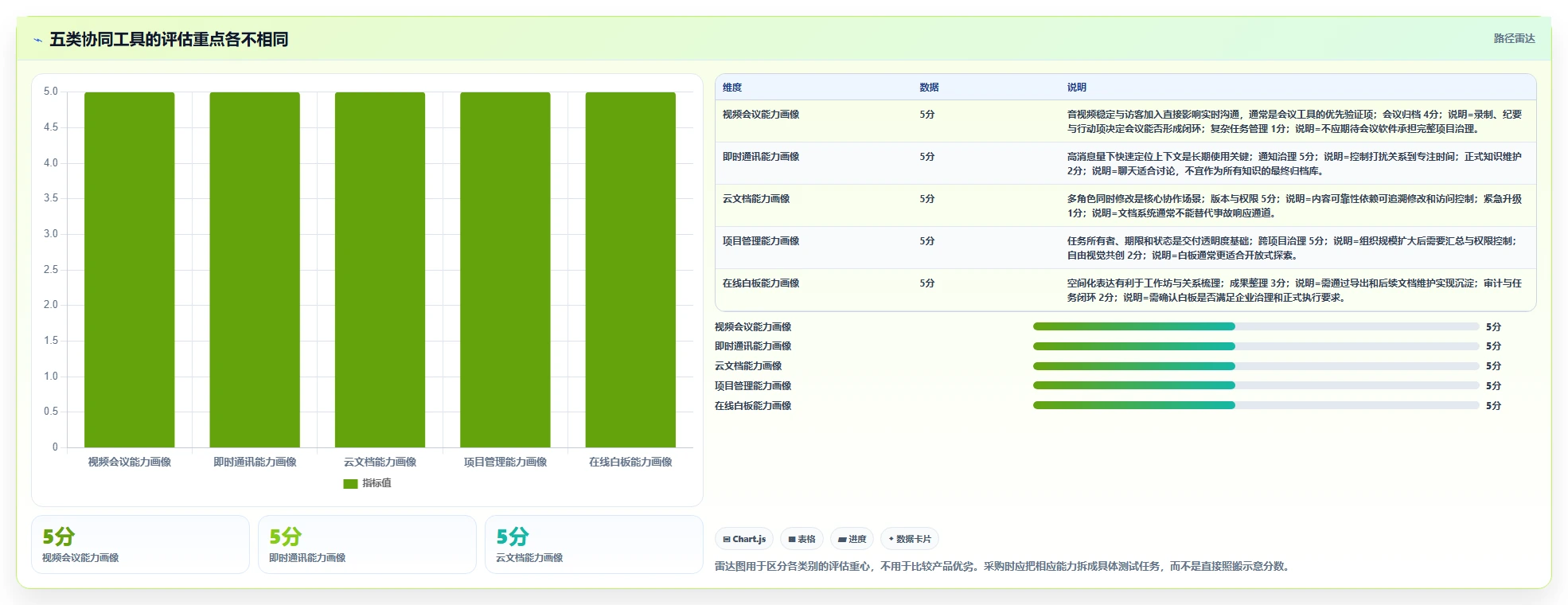Toggle the 指标值 legend entry in the chart
Image resolution: width=1568 pixels, height=605 pixels.
(367, 483)
